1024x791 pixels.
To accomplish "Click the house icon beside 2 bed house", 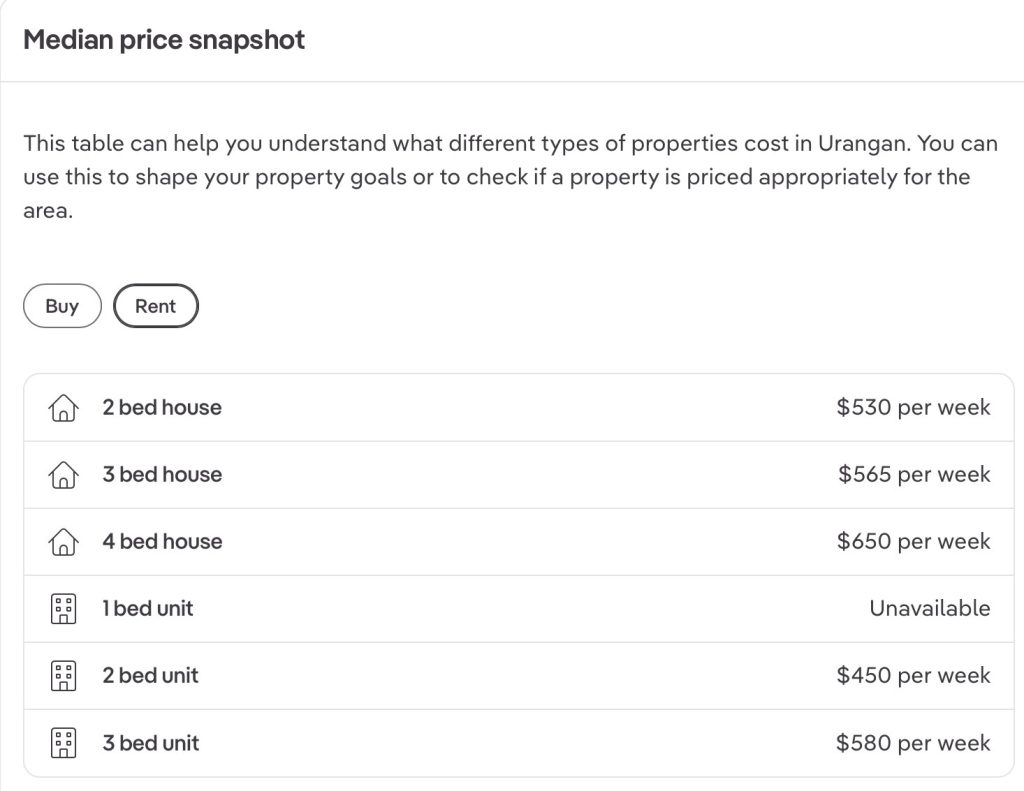I will tap(63, 408).
